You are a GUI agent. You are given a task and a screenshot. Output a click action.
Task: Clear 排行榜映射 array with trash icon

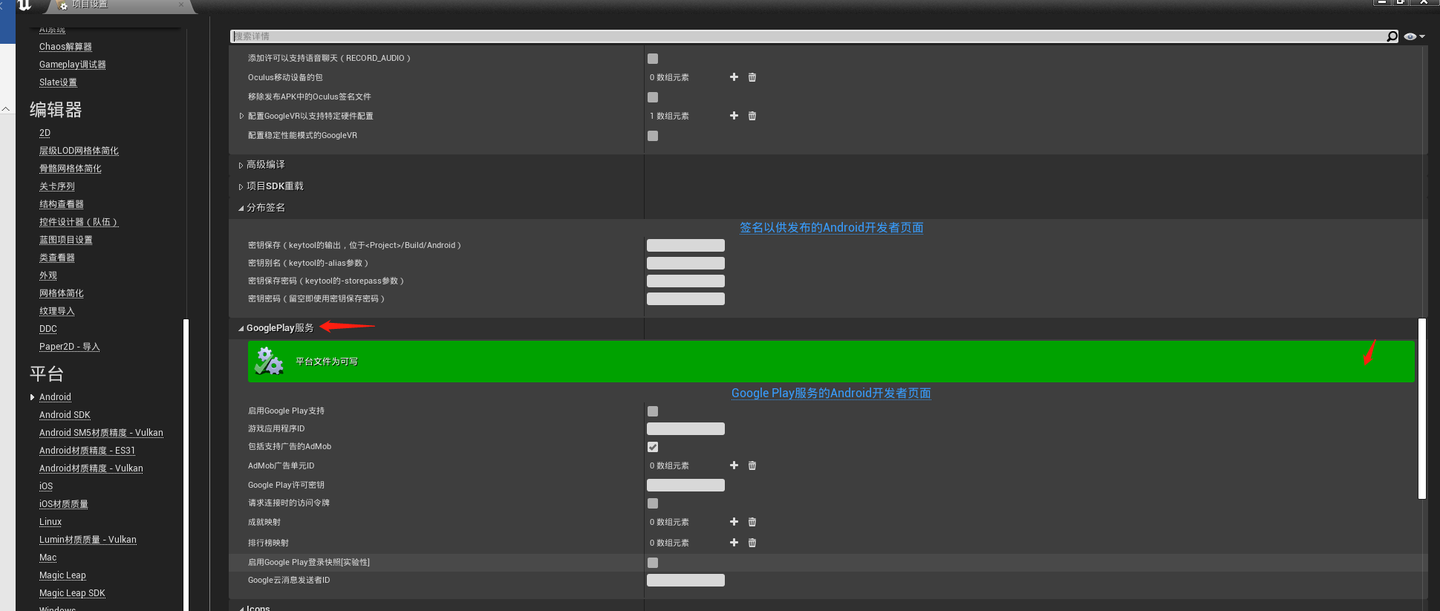752,542
